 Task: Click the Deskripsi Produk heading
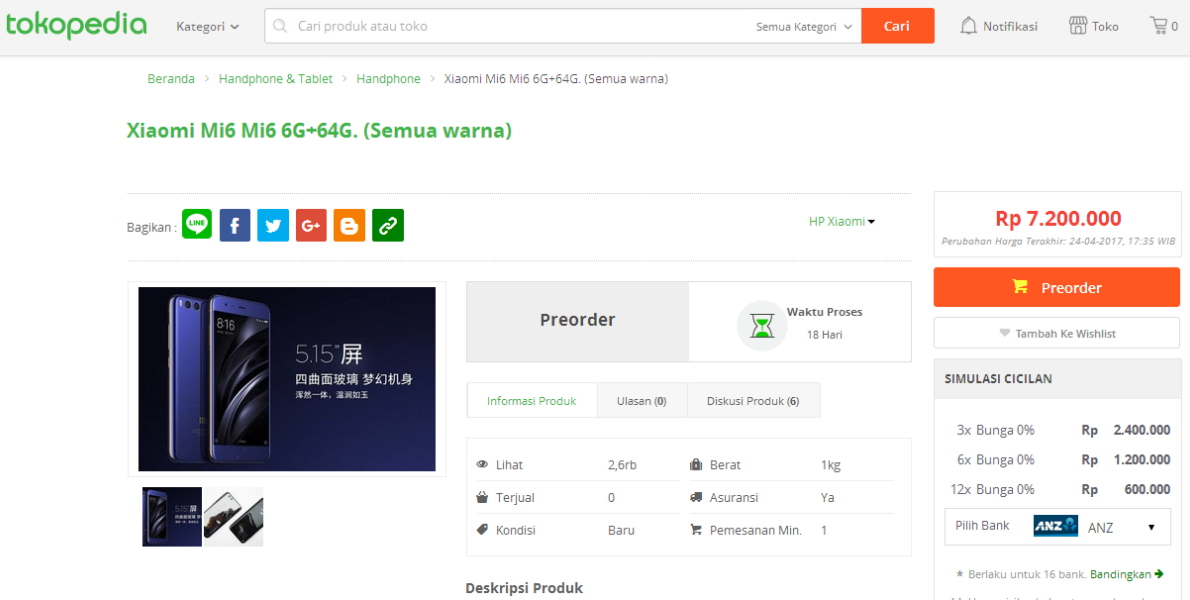(524, 588)
